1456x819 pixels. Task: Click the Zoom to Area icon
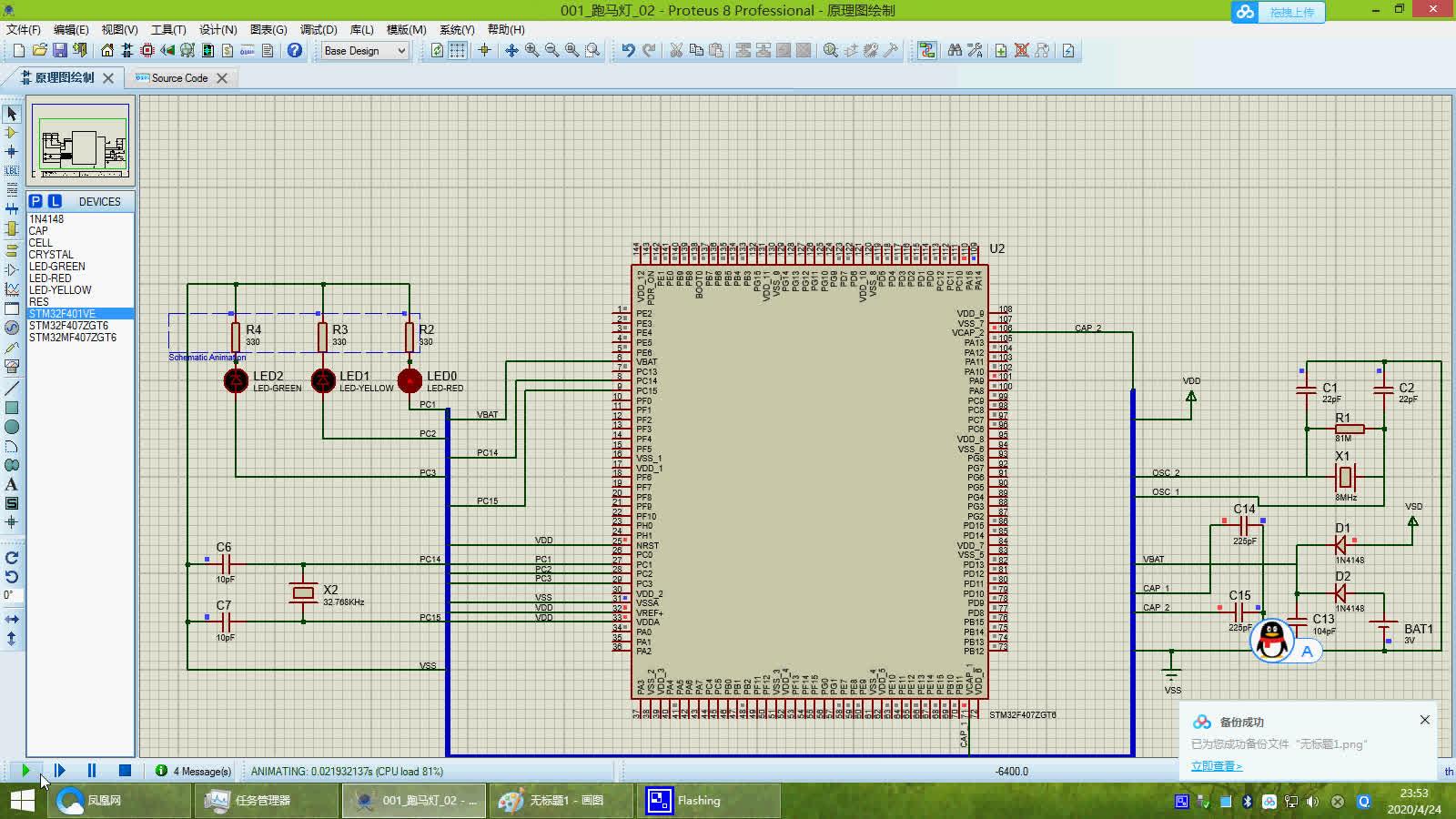coord(592,51)
